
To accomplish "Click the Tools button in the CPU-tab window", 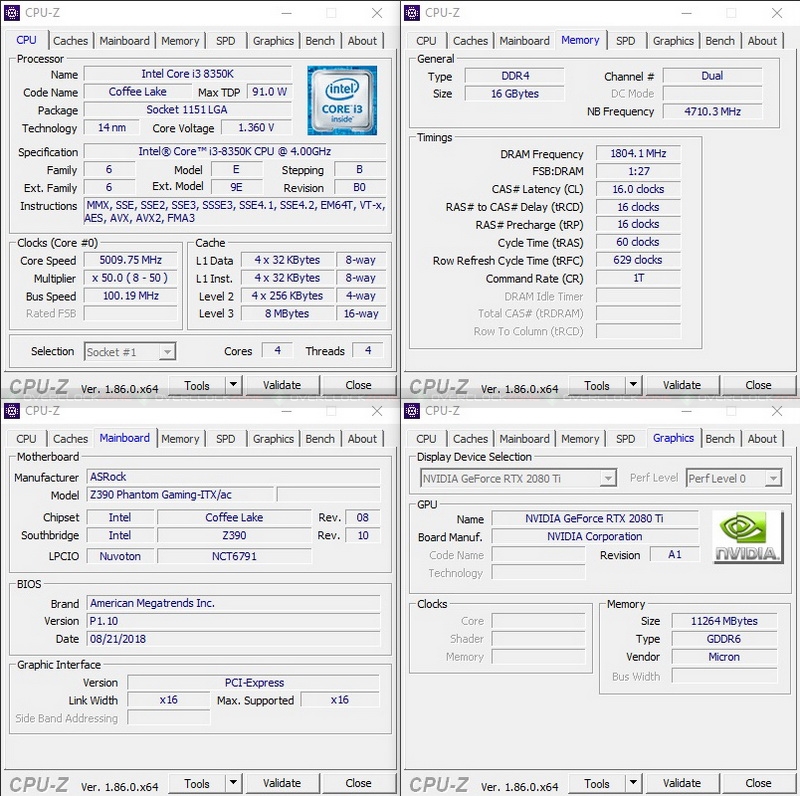I will point(197,385).
